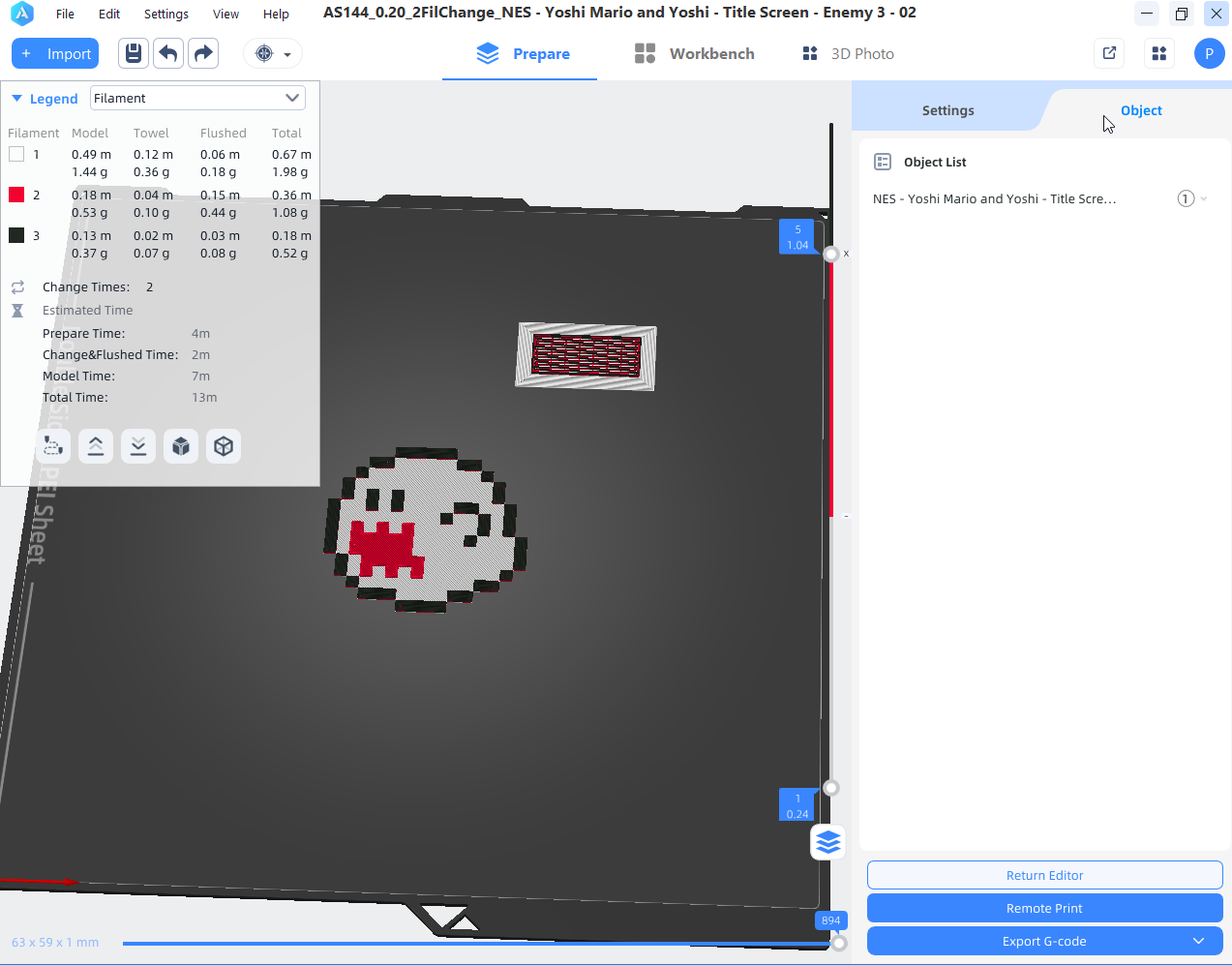Click the AnkerMake app logo icon
The width and height of the screenshot is (1232, 965).
tap(21, 14)
